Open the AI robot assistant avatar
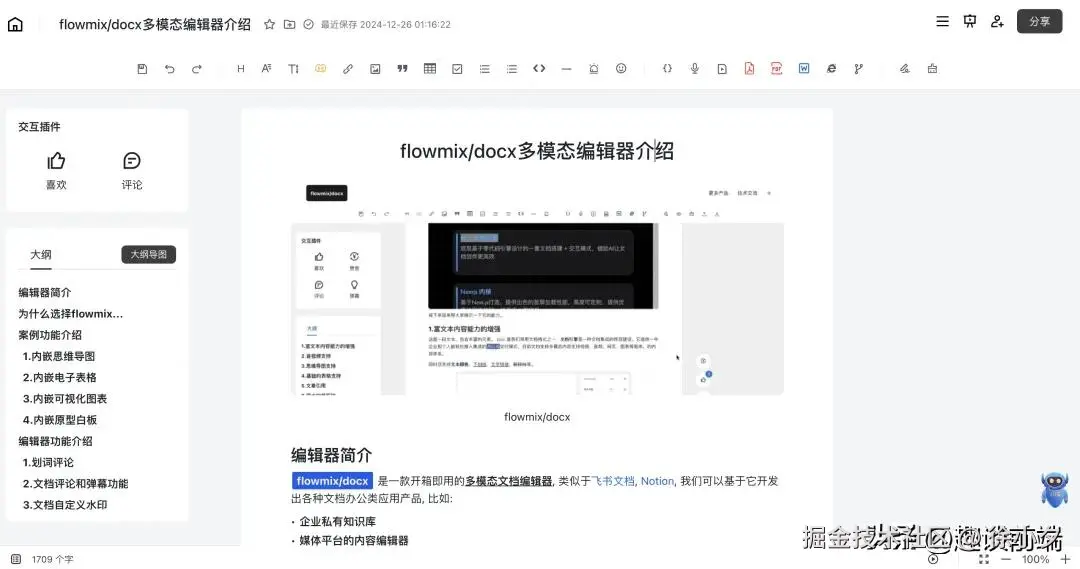 pyautogui.click(x=1055, y=489)
